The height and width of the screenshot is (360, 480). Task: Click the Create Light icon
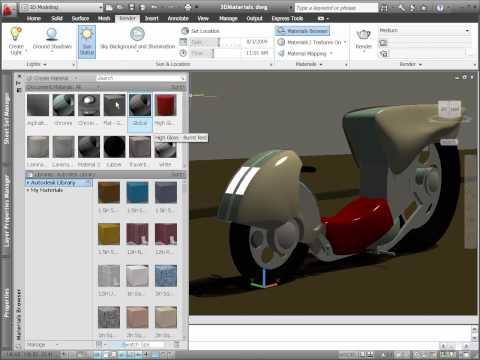[x=16, y=34]
